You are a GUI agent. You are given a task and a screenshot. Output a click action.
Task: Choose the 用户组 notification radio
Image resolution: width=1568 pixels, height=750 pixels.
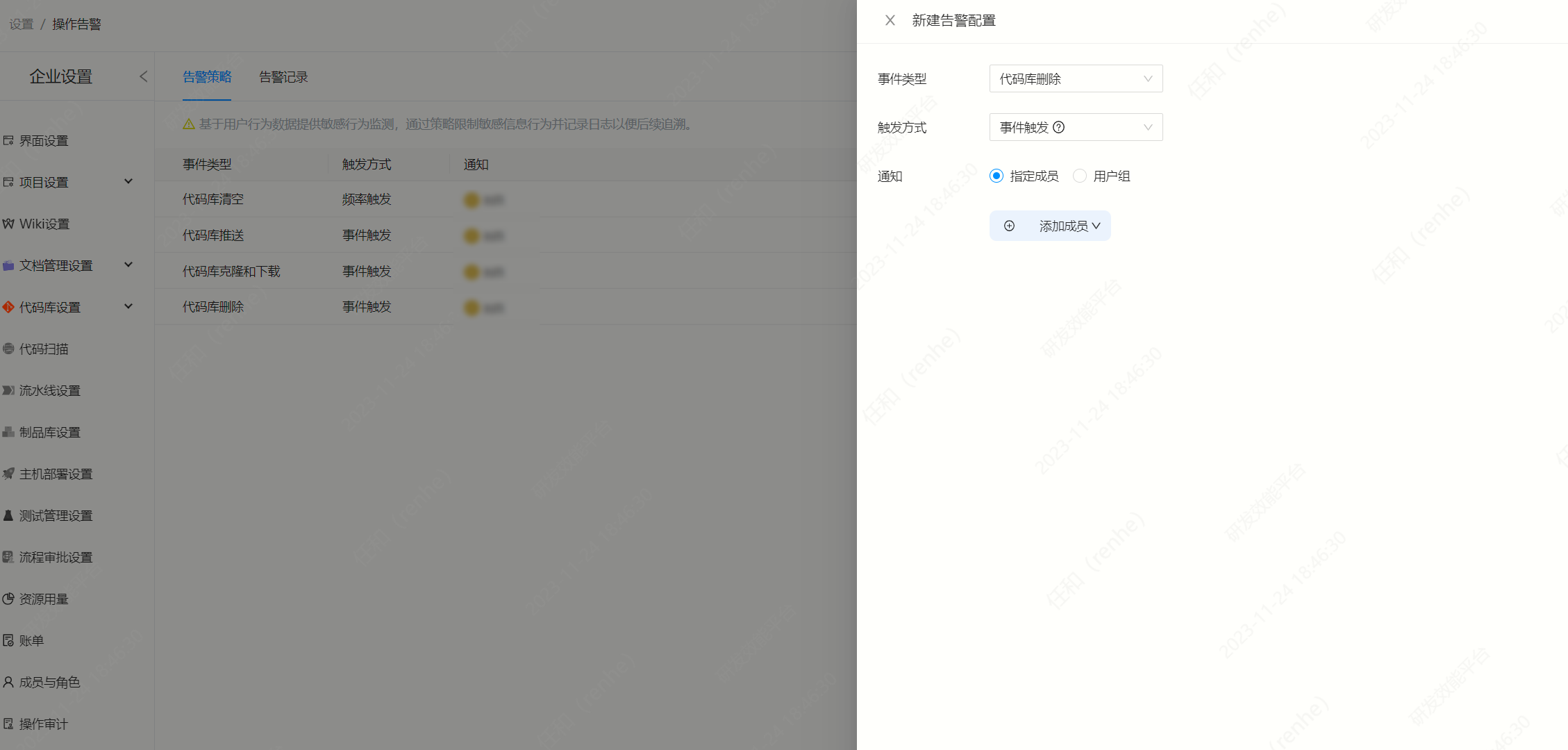(x=1080, y=176)
